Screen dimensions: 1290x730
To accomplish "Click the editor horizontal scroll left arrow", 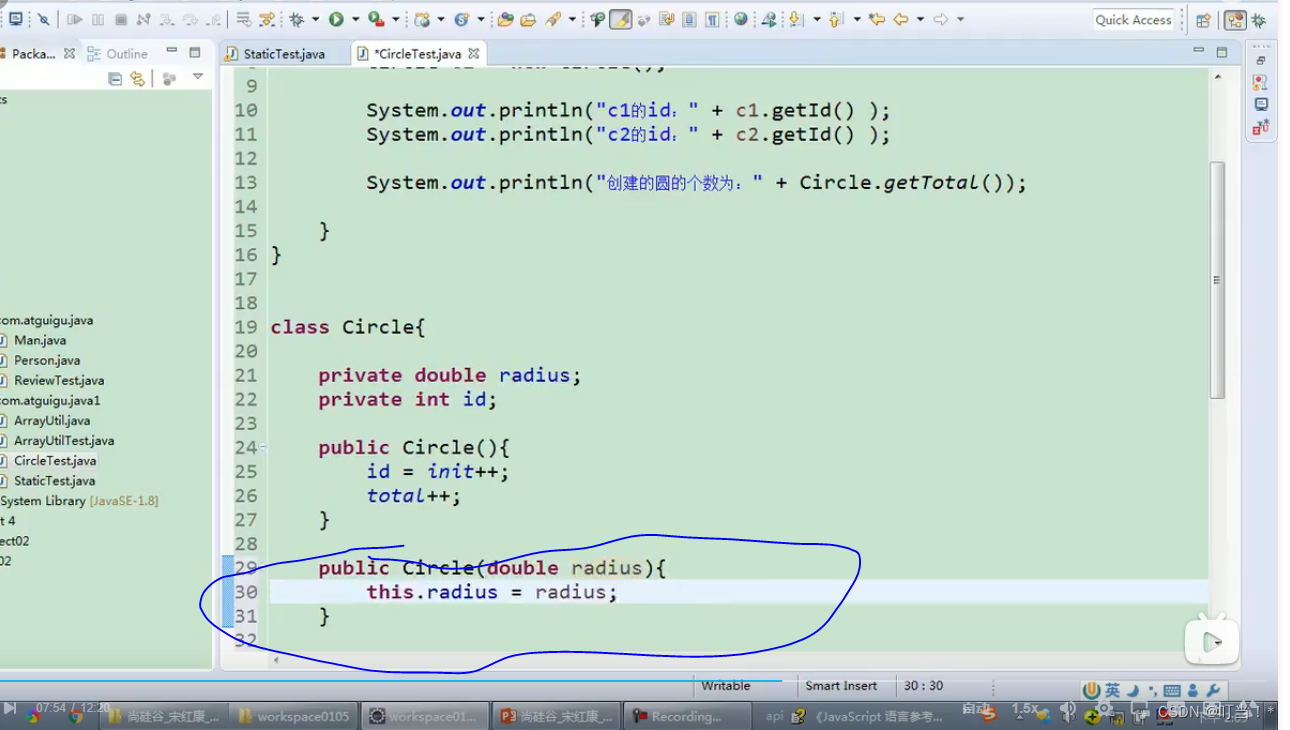I will 276,660.
